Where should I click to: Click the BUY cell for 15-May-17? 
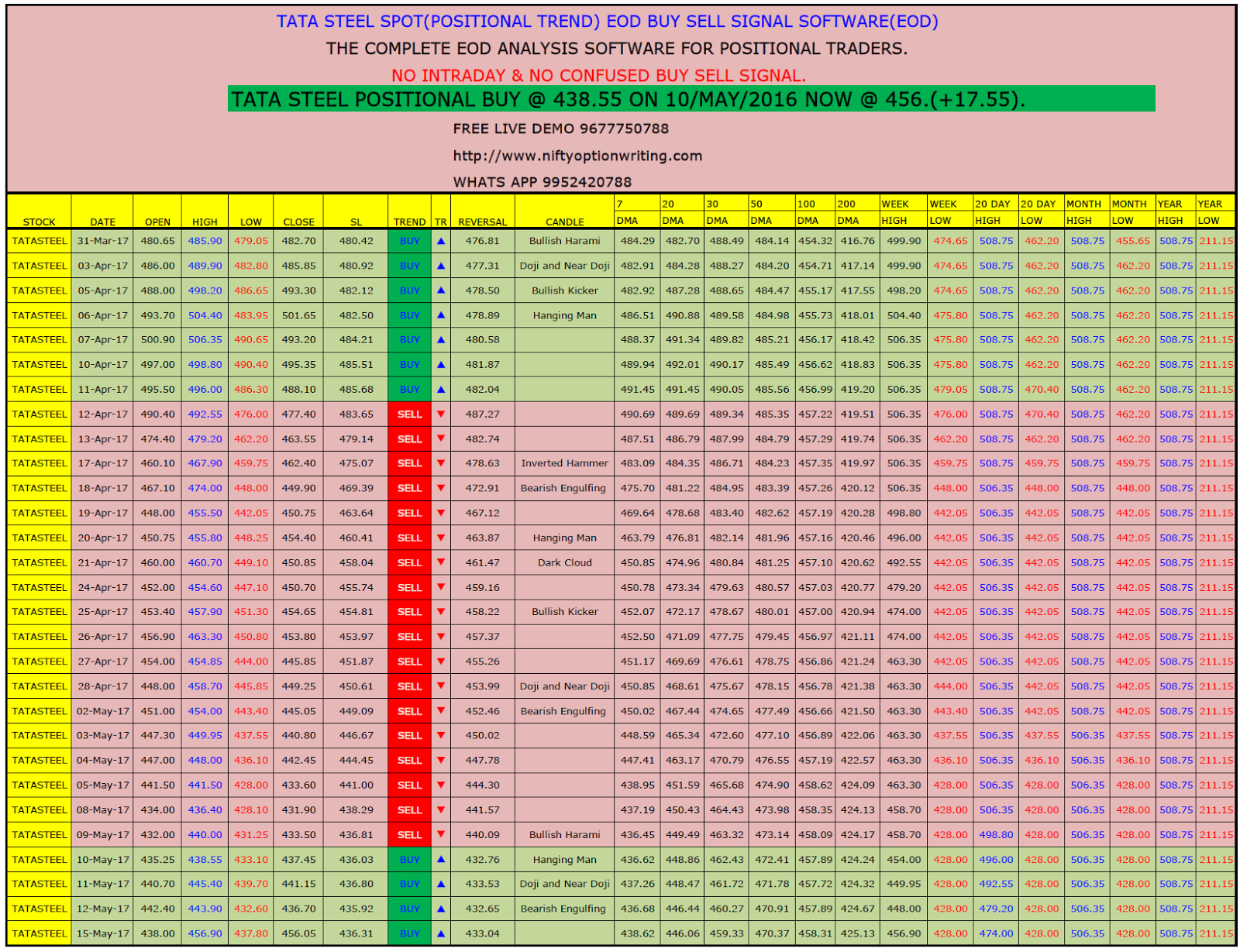[409, 933]
